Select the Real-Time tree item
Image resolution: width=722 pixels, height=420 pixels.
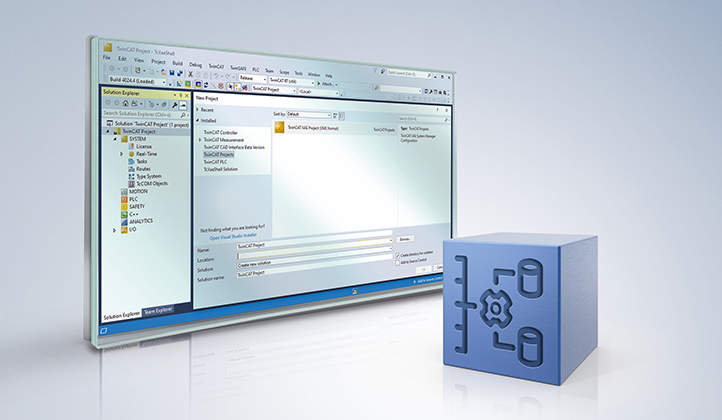coord(146,154)
